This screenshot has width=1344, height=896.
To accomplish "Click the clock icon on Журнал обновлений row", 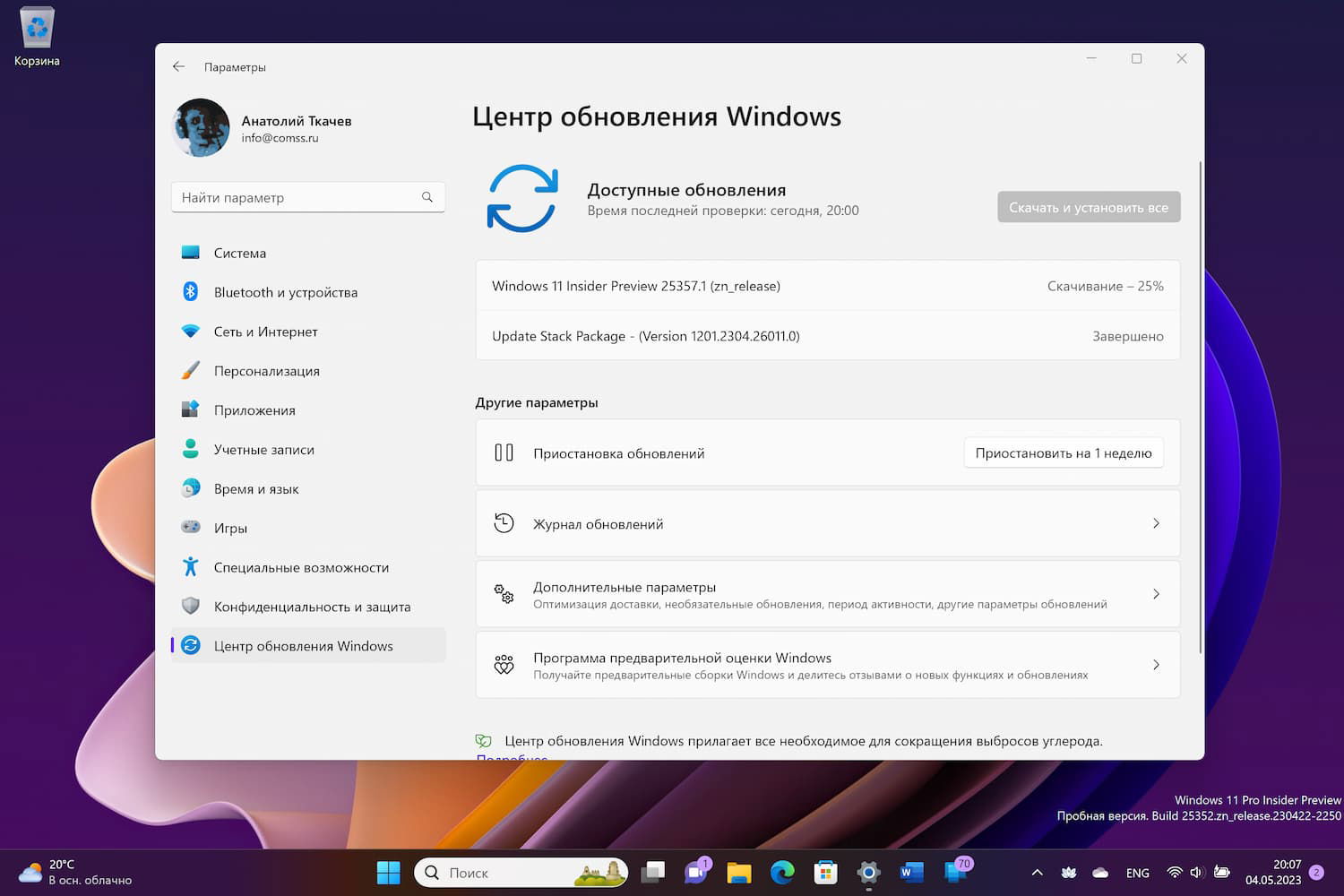I will click(x=504, y=523).
